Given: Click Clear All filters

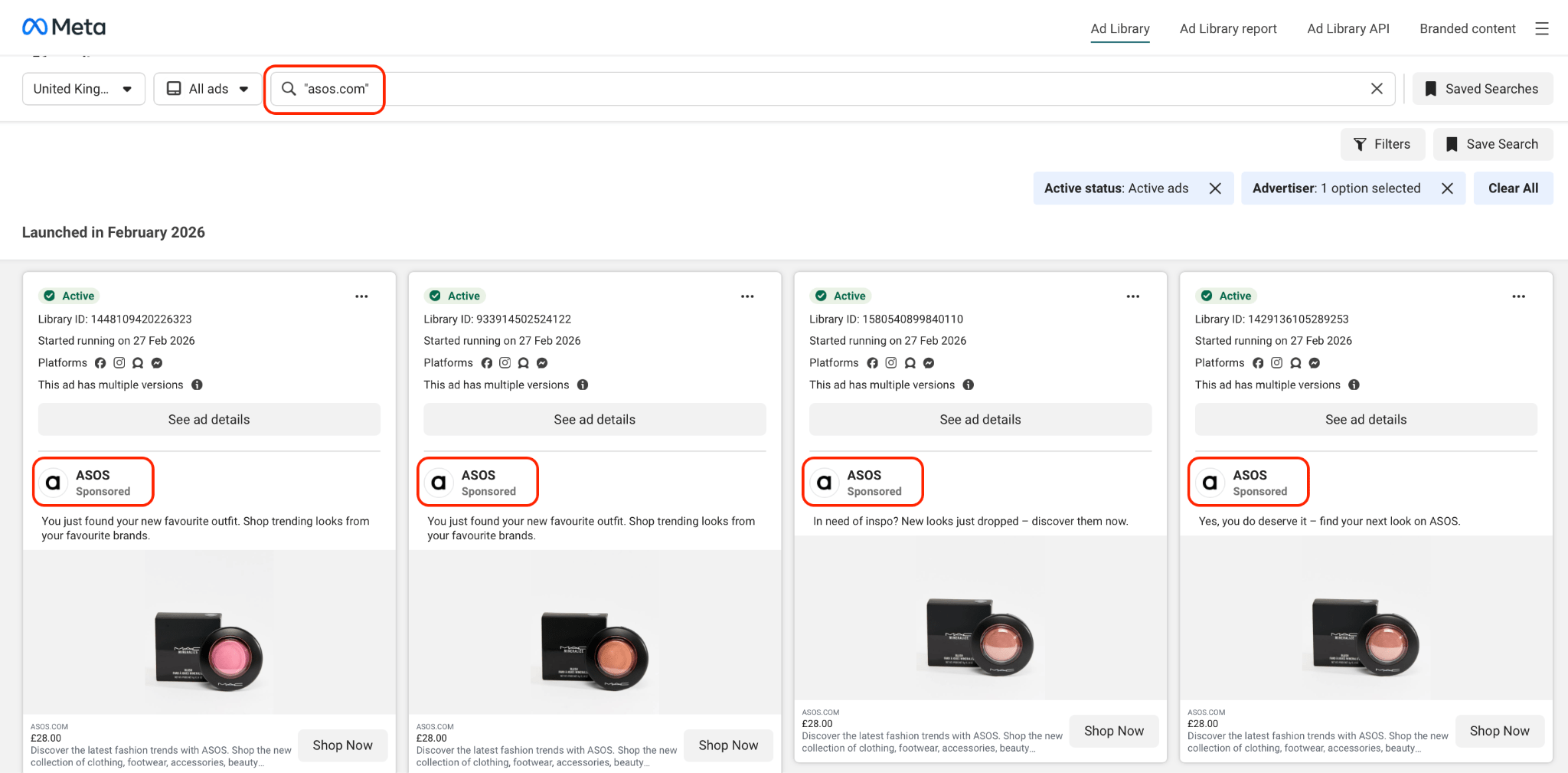Looking at the screenshot, I should pos(1513,188).
